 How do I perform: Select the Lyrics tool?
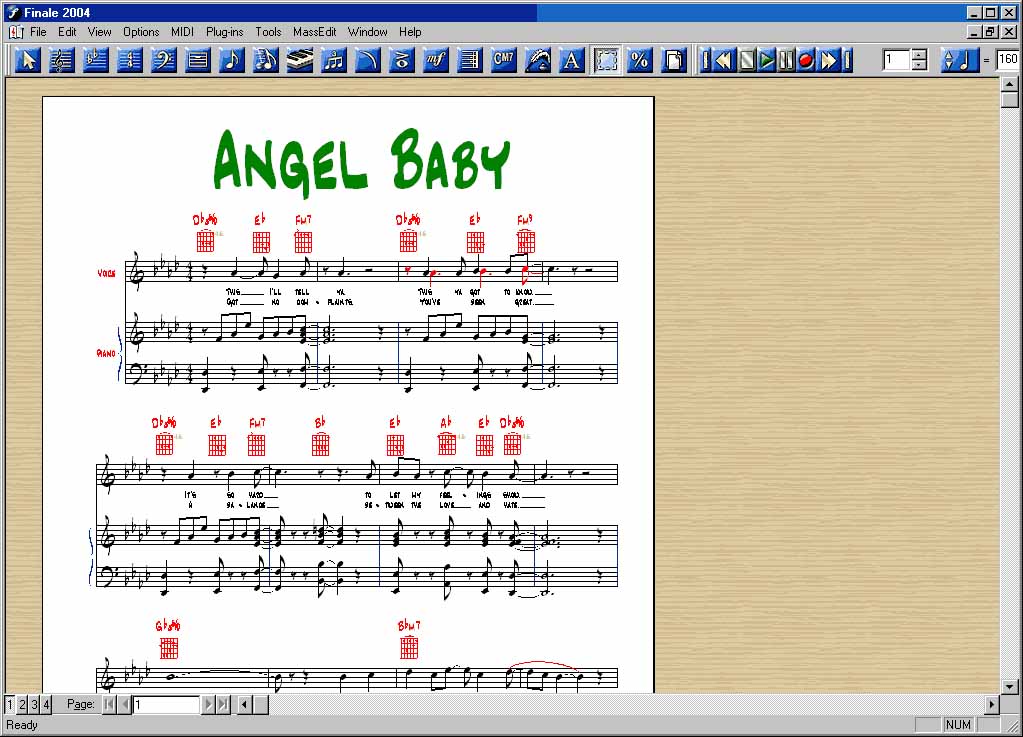click(537, 60)
